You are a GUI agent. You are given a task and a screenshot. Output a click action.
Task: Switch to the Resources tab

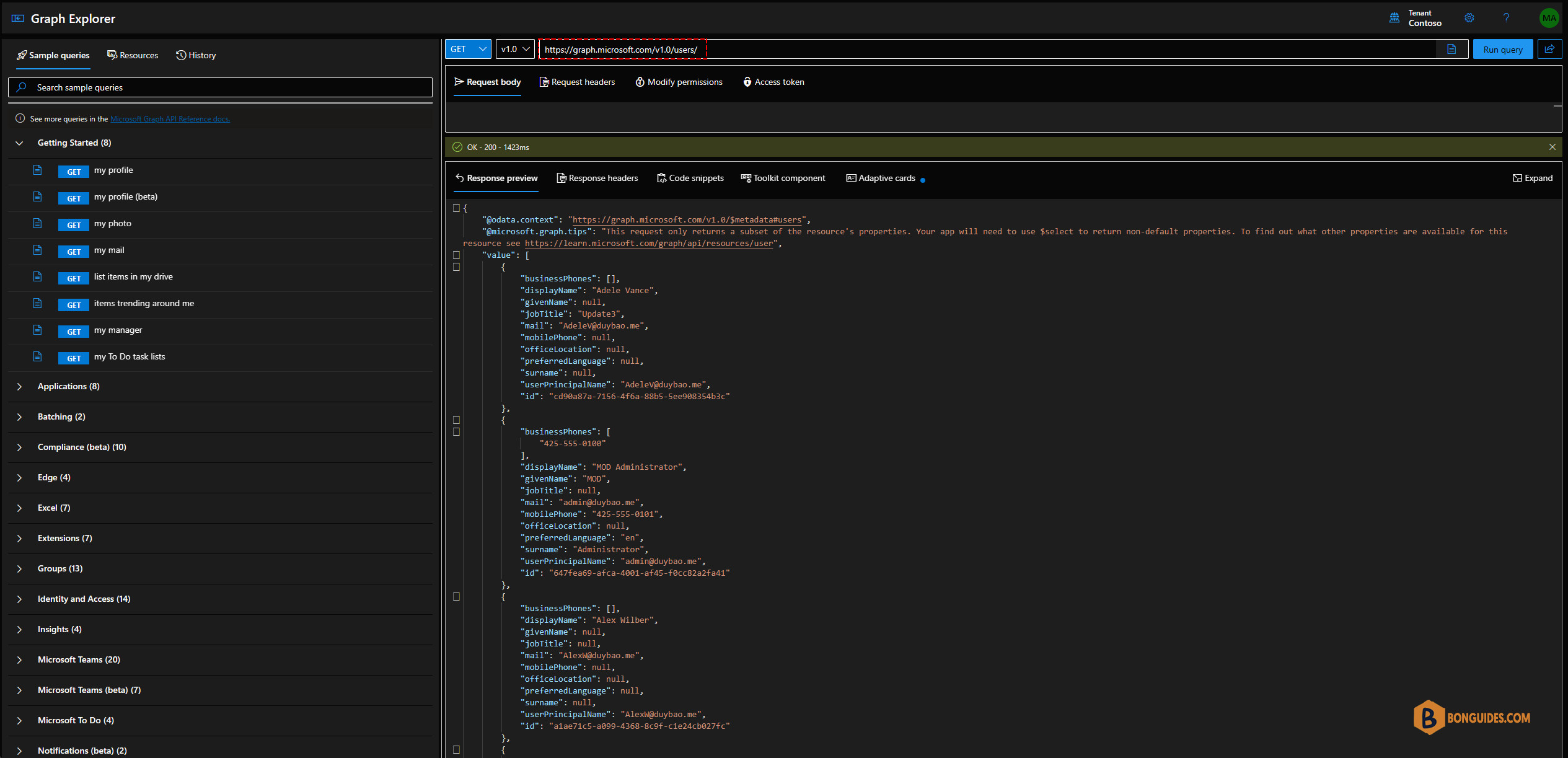pos(133,55)
